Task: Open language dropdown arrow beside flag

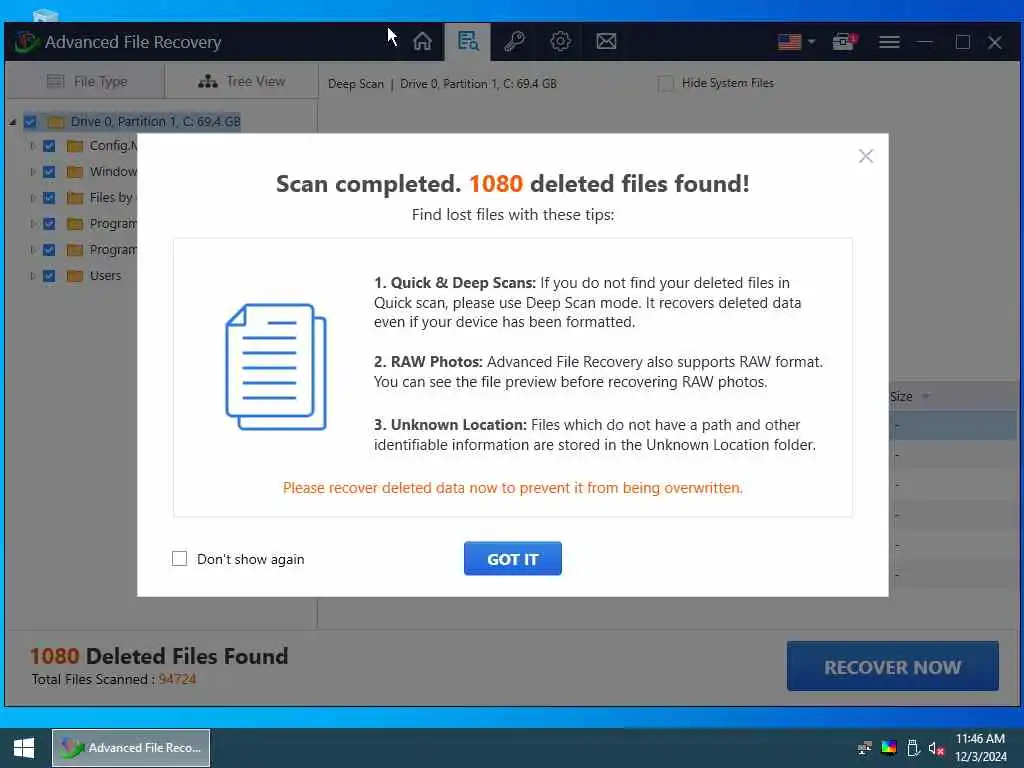Action: (811, 42)
